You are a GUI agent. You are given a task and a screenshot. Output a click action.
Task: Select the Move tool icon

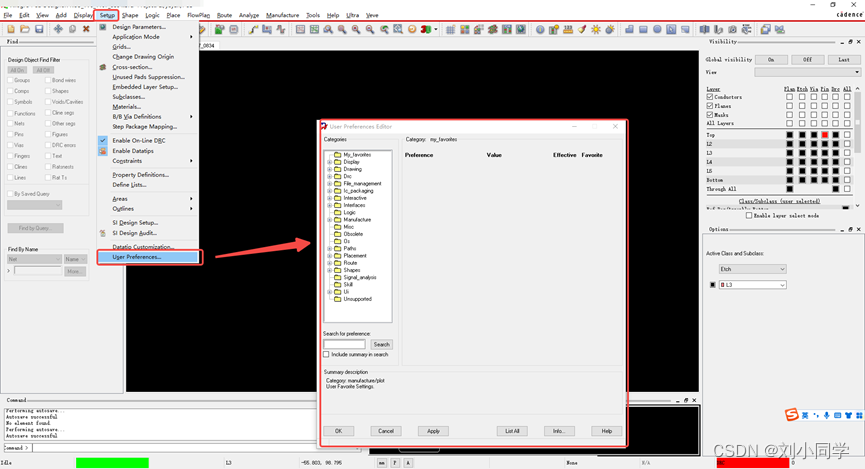[x=58, y=29]
